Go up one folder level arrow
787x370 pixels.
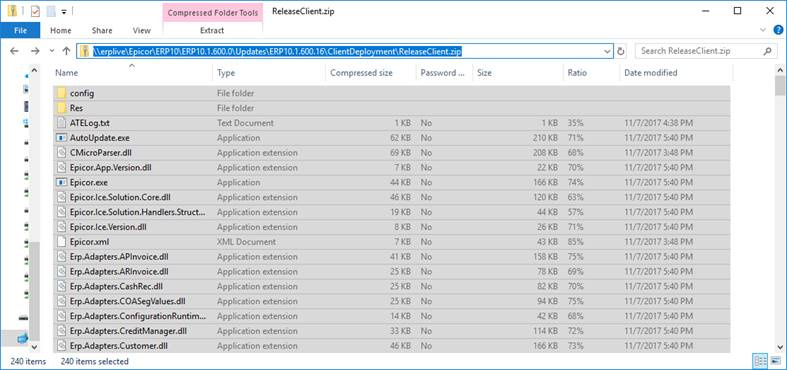[66, 51]
